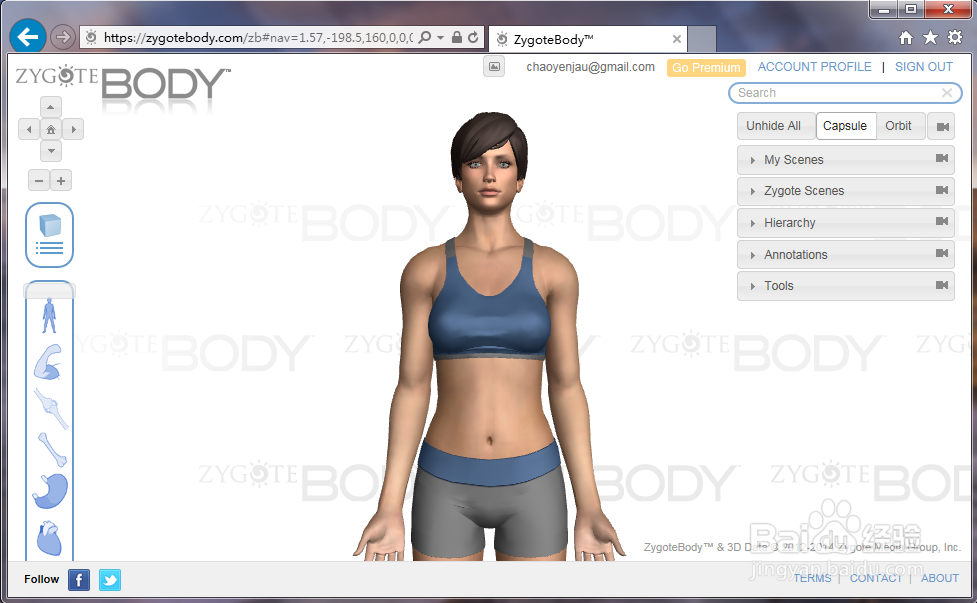Click the Search input field
The width and height of the screenshot is (977, 603).
point(845,93)
